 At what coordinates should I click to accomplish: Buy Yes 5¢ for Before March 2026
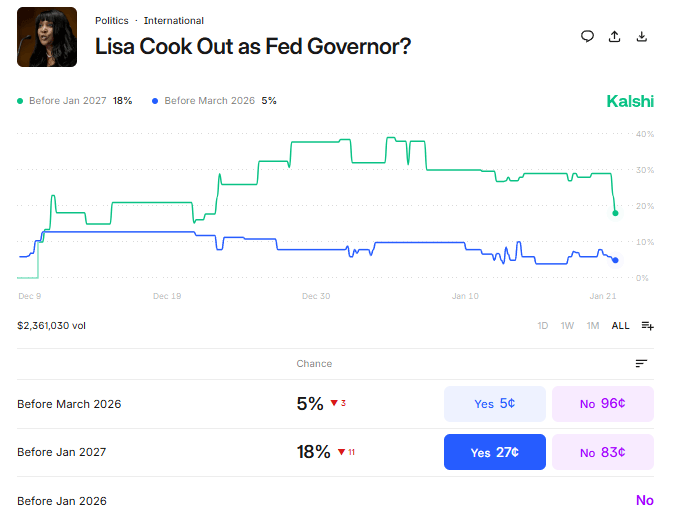pos(495,404)
